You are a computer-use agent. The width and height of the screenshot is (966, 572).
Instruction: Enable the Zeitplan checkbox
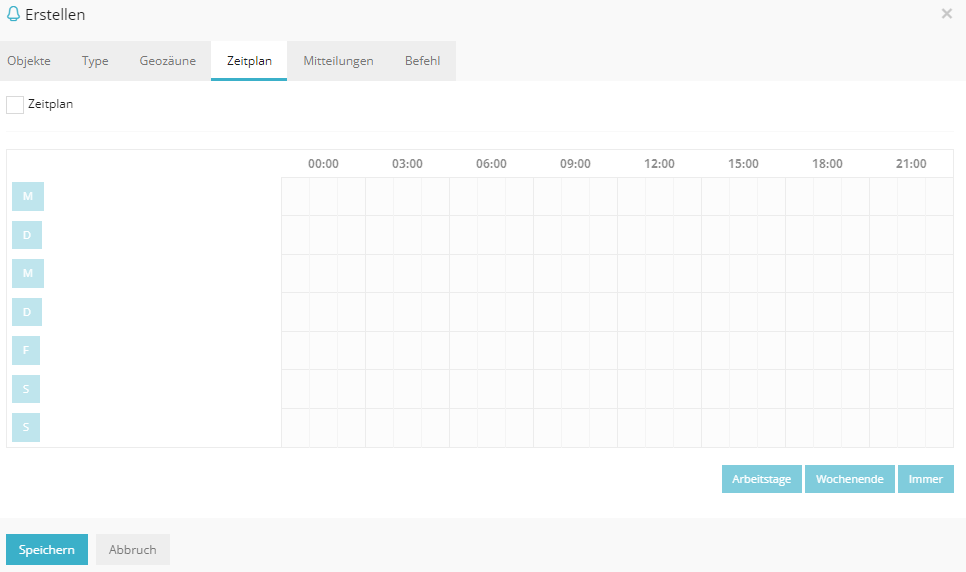point(15,104)
